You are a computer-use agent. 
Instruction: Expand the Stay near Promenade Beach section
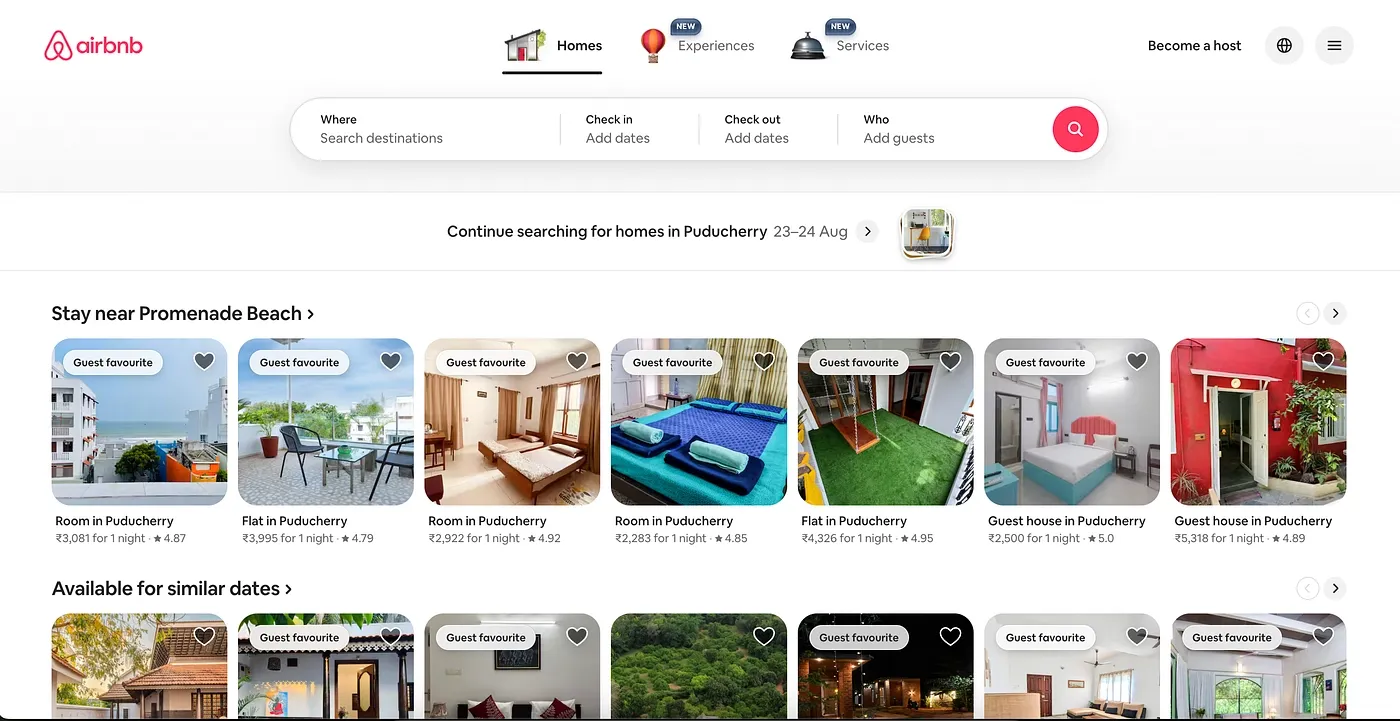pyautogui.click(x=183, y=314)
